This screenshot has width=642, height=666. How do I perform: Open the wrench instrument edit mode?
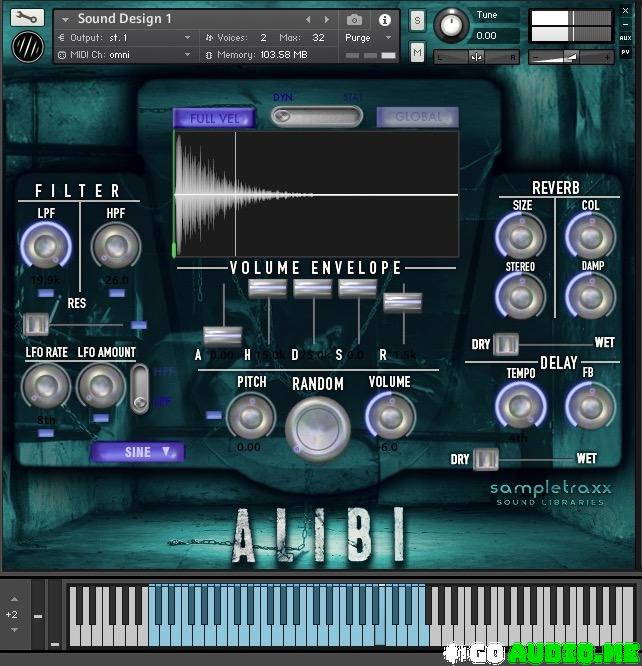27,18
